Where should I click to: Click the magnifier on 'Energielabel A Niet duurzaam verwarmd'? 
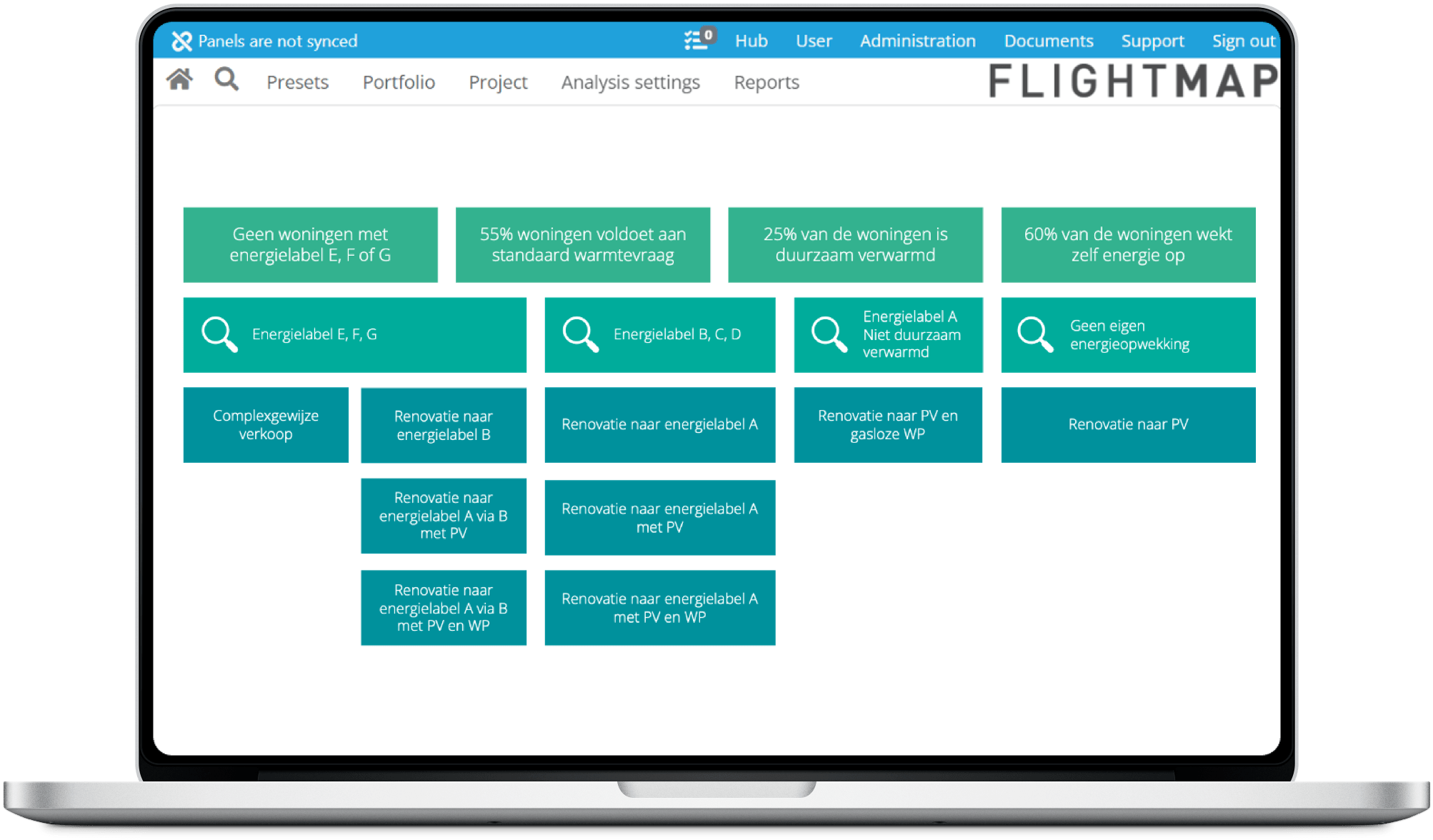[x=829, y=334]
